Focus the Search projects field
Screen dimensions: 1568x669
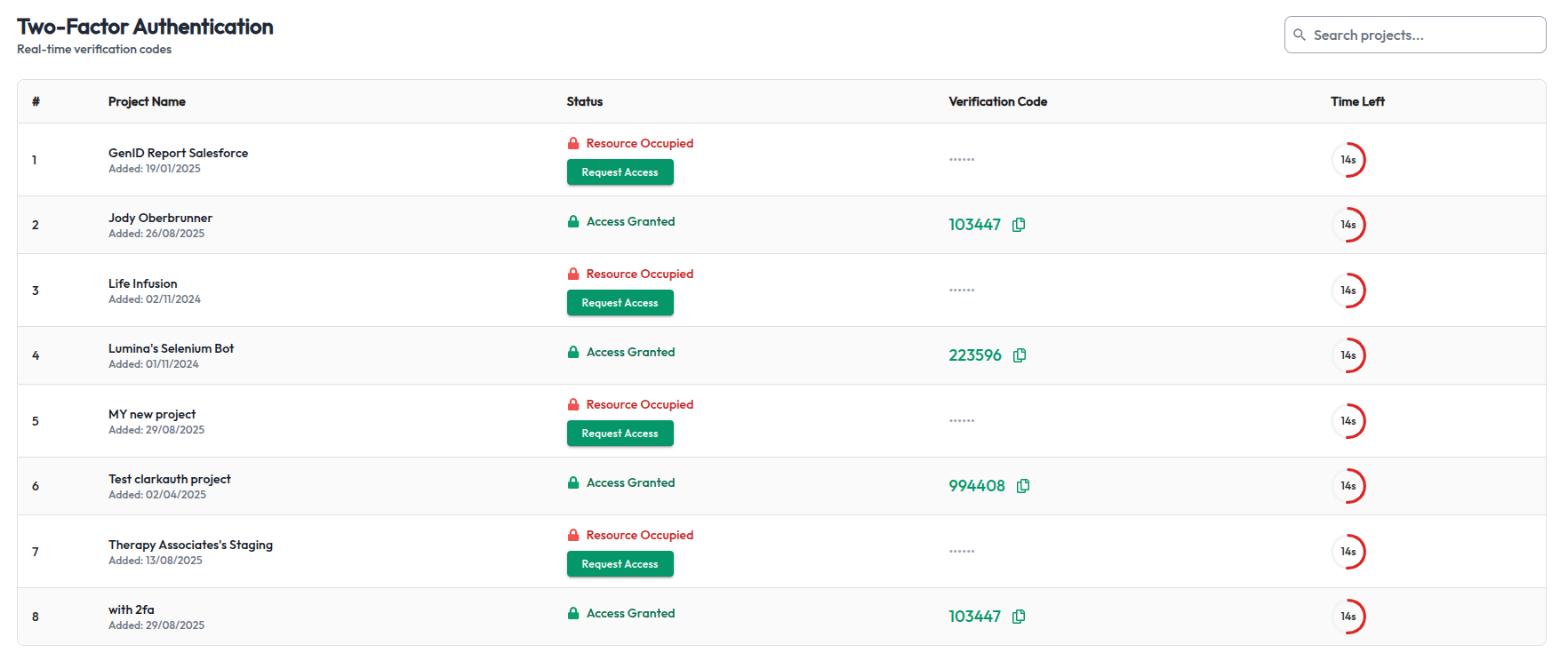point(1422,35)
